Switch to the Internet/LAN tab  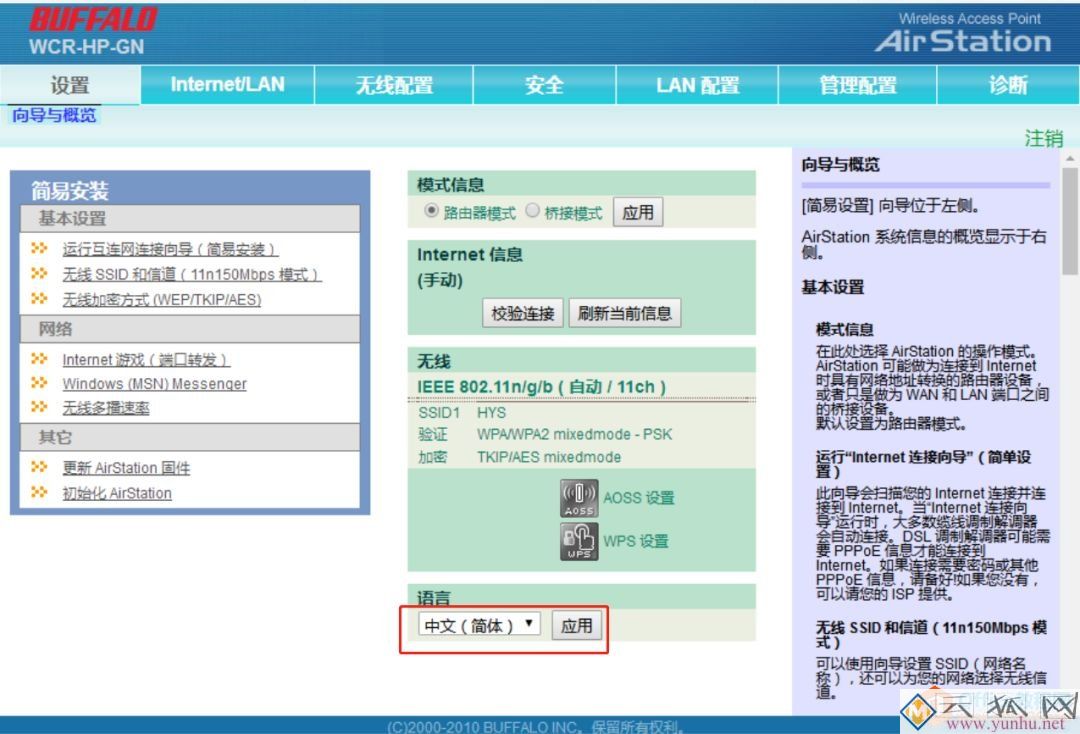tap(227, 85)
